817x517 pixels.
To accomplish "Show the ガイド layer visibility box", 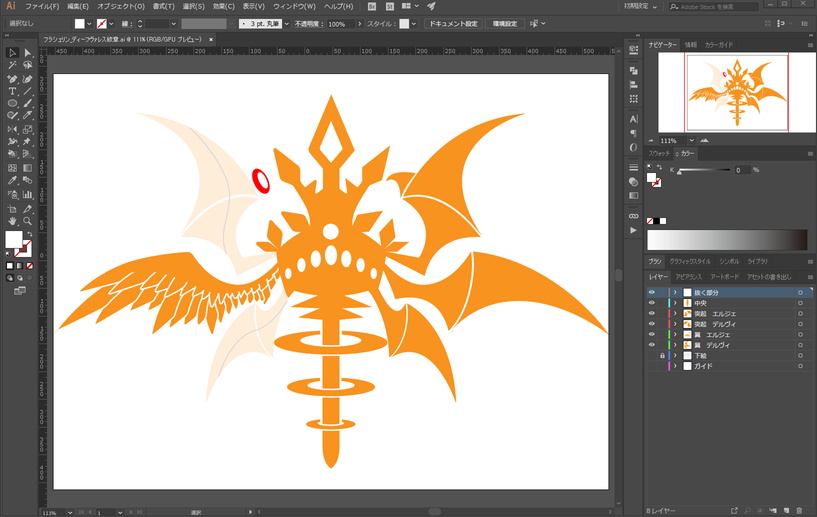I will tap(651, 366).
